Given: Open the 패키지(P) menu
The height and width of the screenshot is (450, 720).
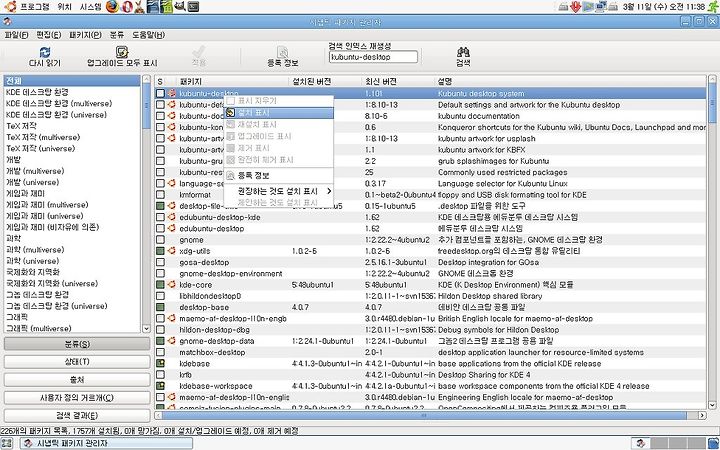Looking at the screenshot, I should 85,35.
